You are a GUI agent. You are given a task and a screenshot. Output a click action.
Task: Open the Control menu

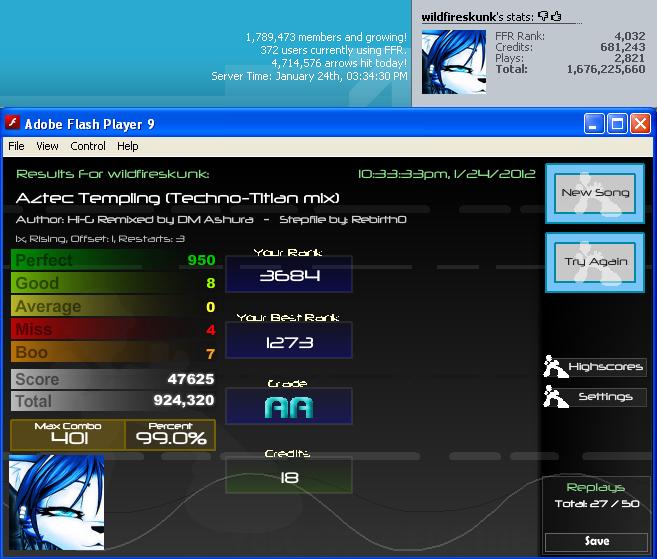pyautogui.click(x=88, y=146)
